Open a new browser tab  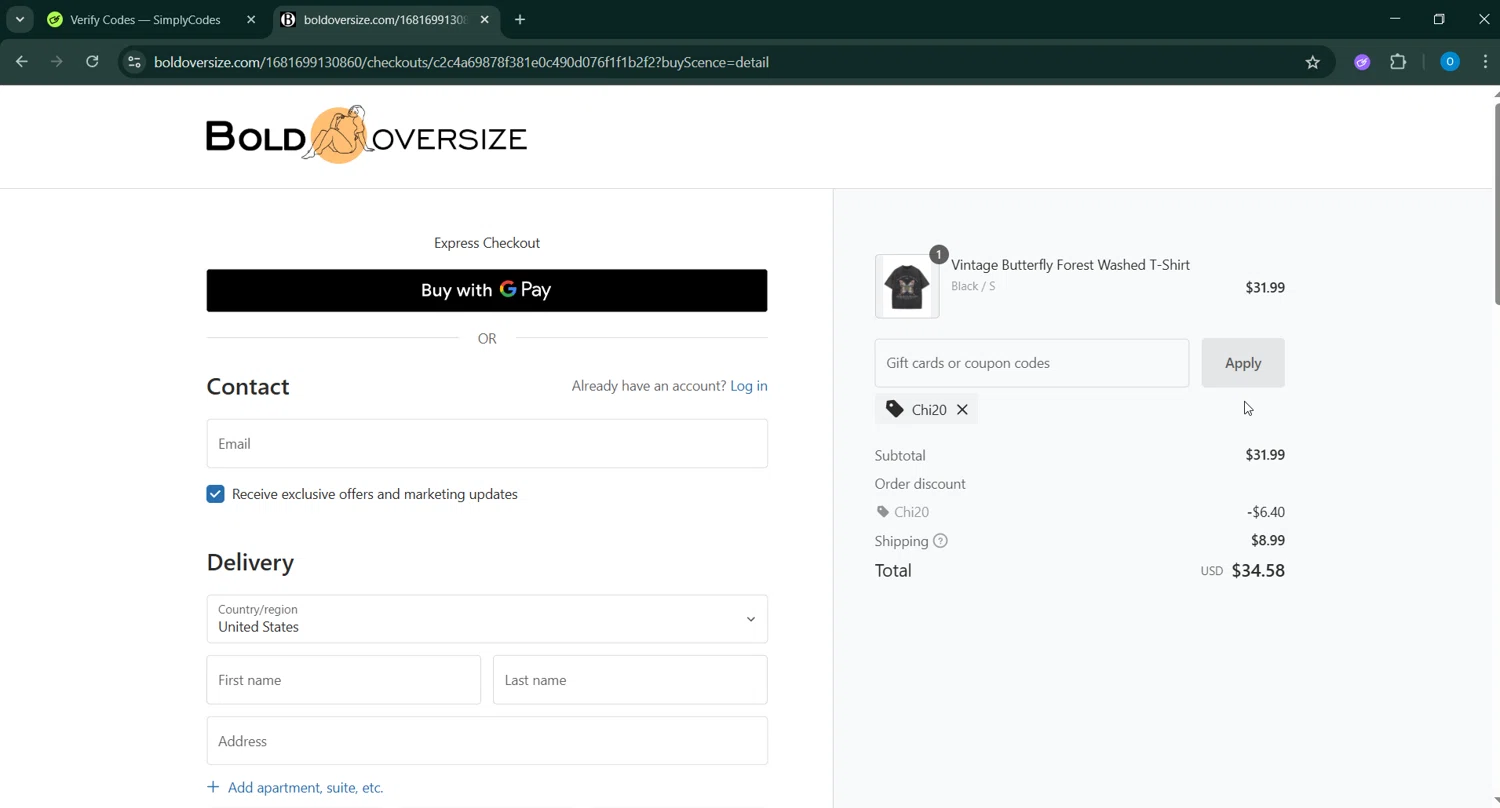(x=520, y=19)
